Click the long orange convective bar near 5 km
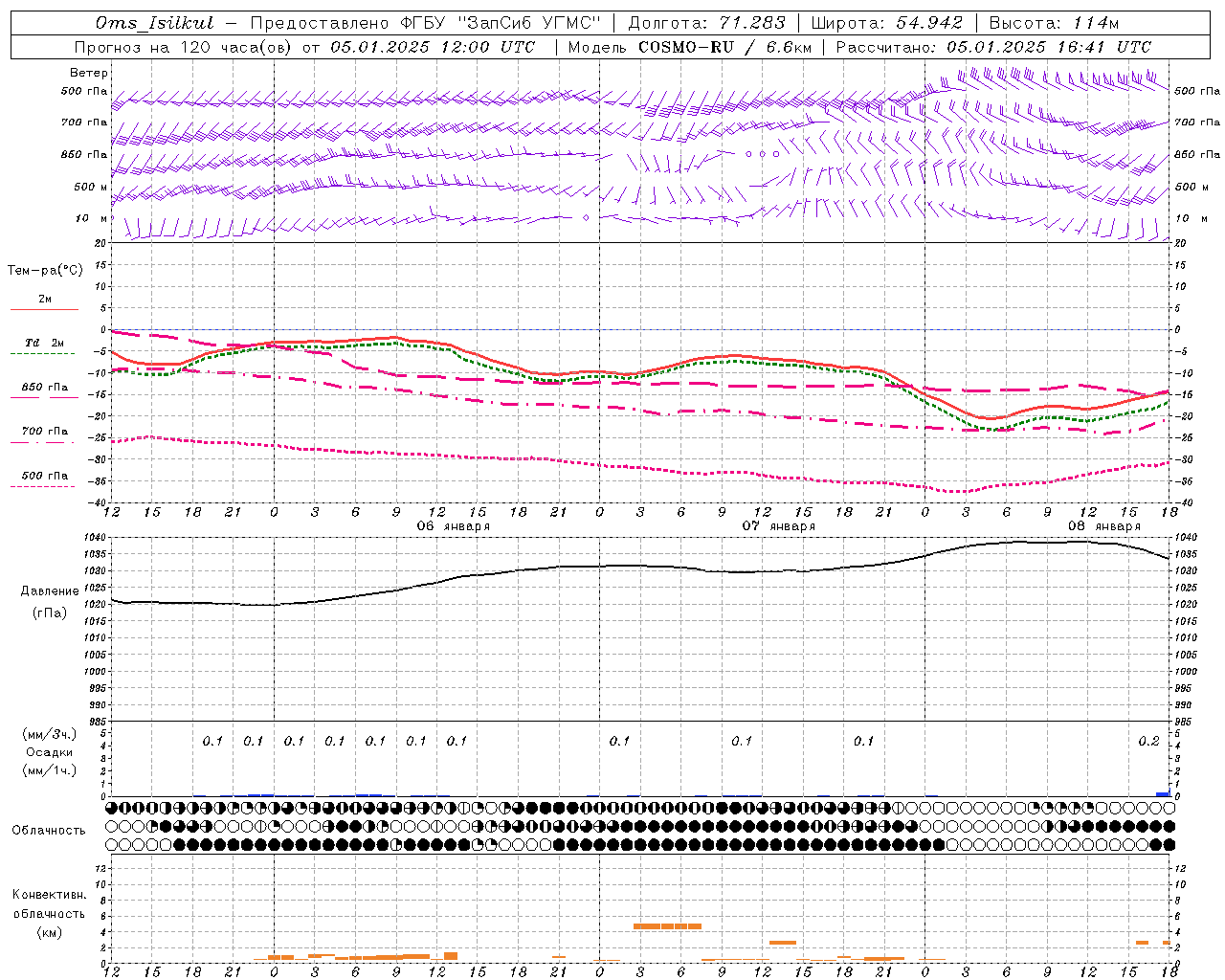The height and width of the screenshot is (980, 1225). 667,926
